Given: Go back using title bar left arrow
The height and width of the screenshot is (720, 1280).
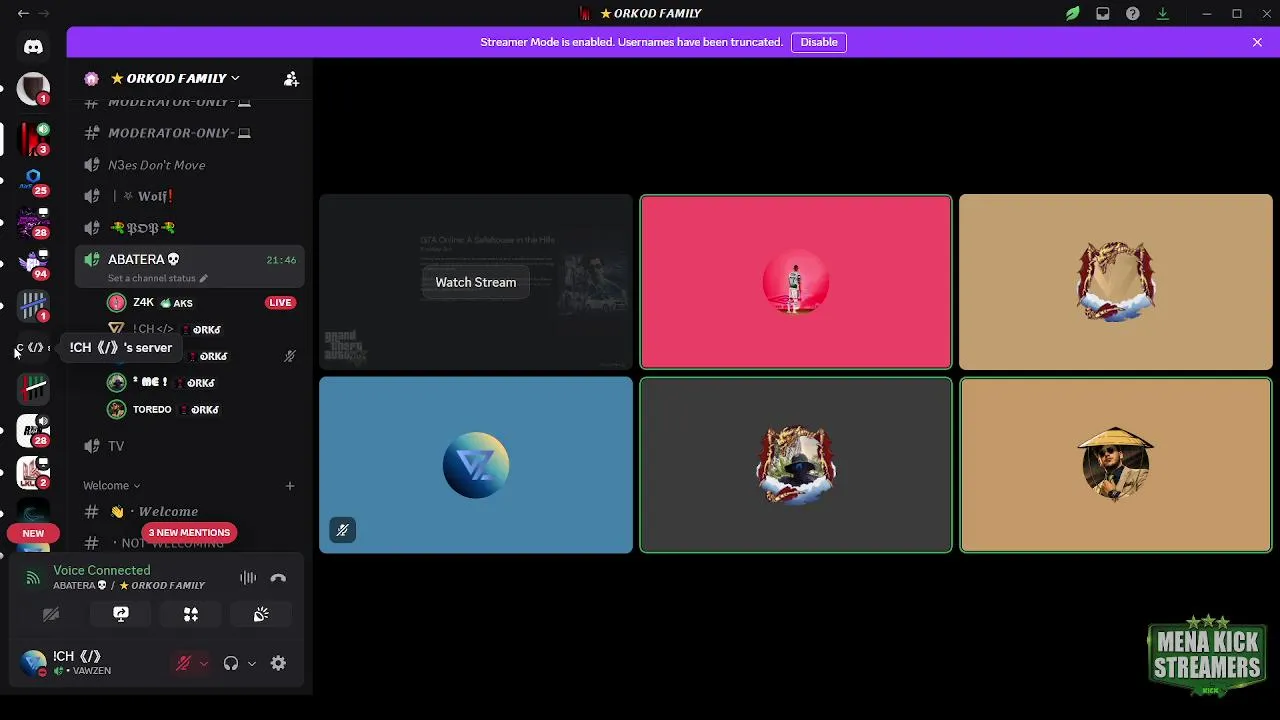Looking at the screenshot, I should tap(23, 13).
